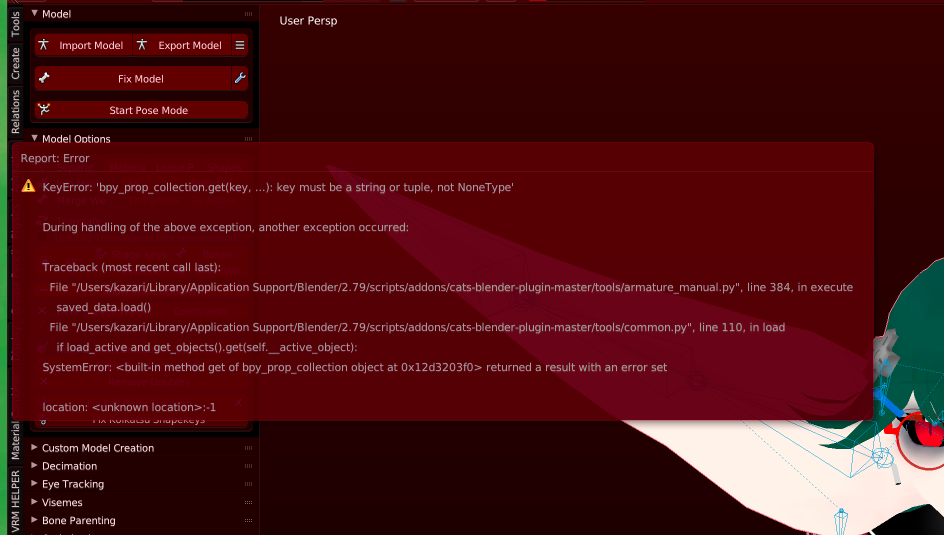944x535 pixels.
Task: Click the Export Model button
Action: (x=182, y=45)
